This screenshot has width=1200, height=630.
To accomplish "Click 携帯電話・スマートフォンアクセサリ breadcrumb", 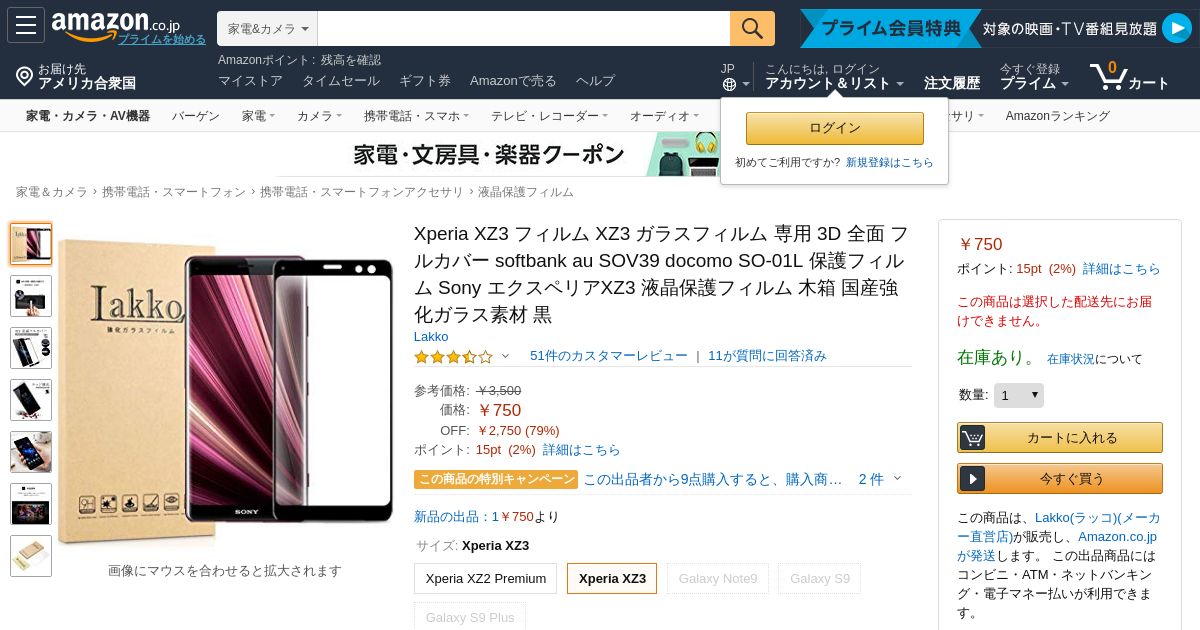I will [362, 192].
